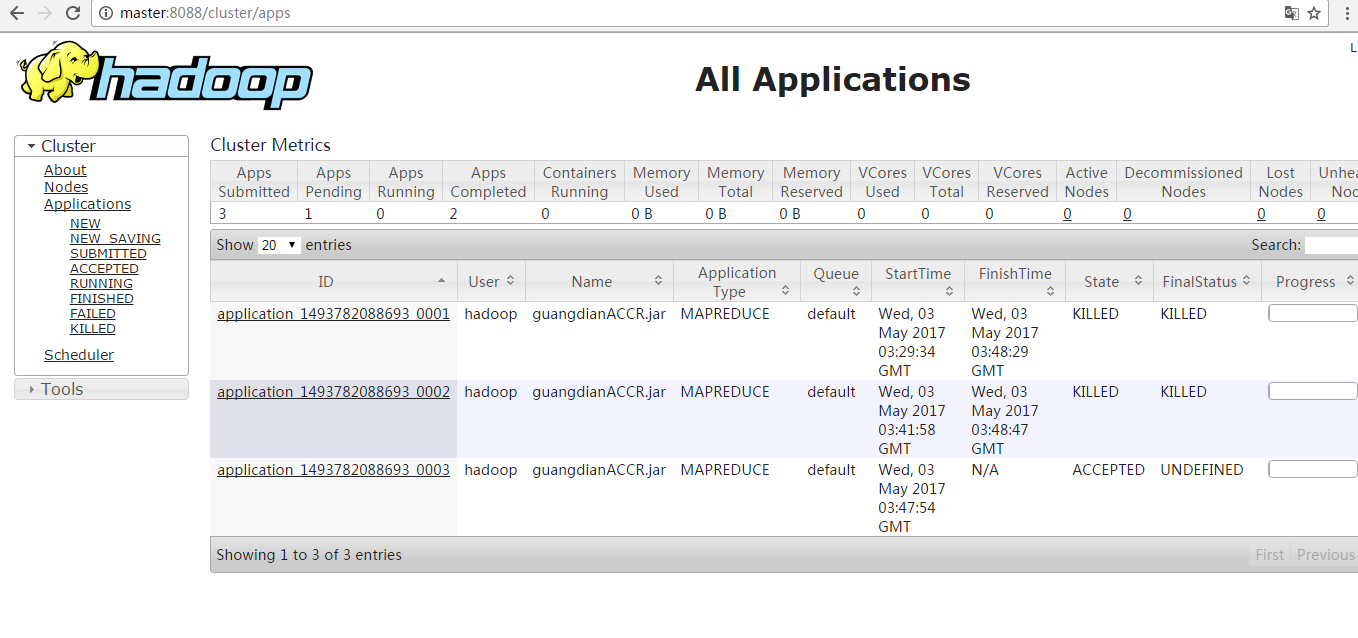Click the browser back arrow
This screenshot has width=1358, height=638.
[x=17, y=13]
